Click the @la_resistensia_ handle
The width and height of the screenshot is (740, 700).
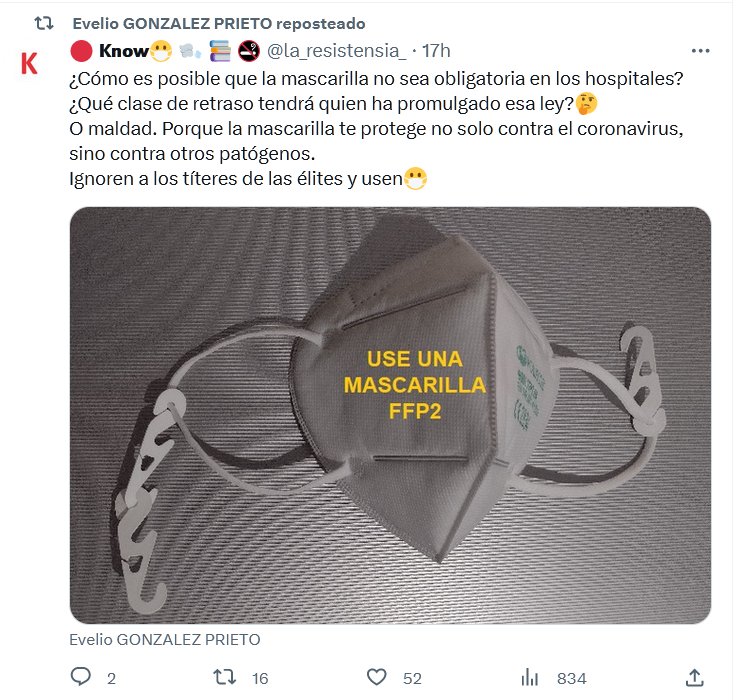(x=336, y=51)
